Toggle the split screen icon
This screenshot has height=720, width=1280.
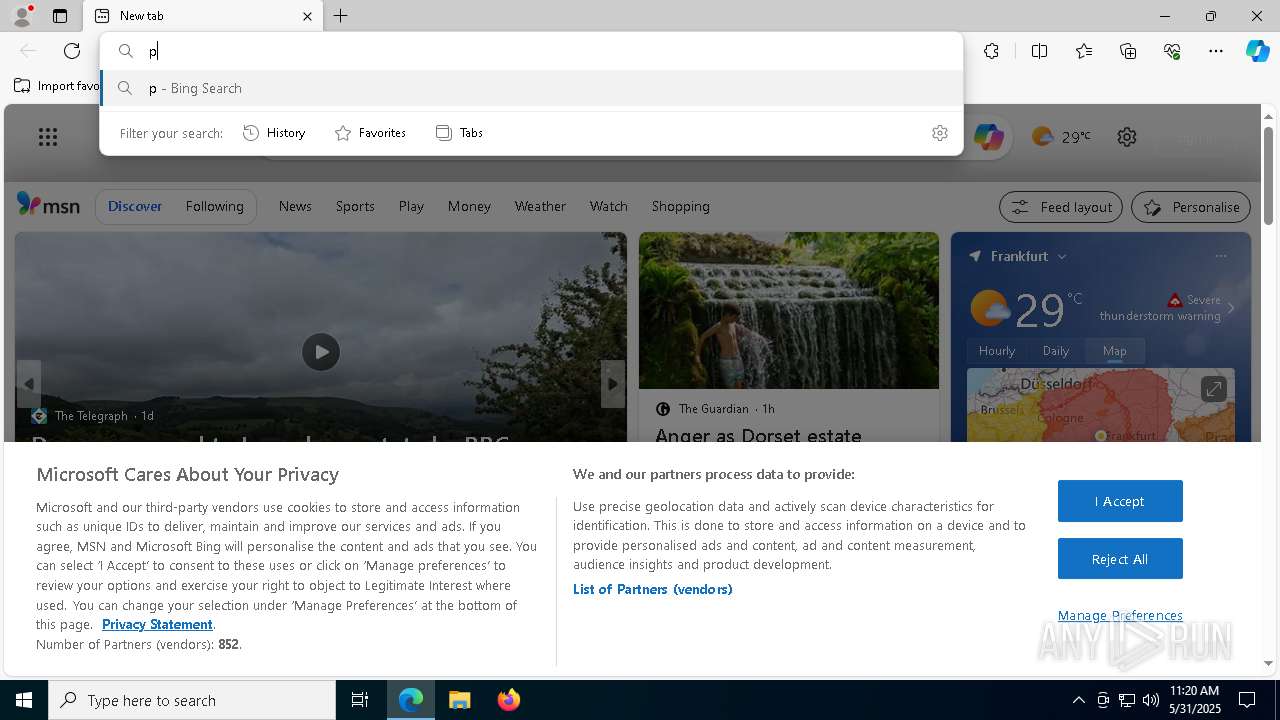point(1039,51)
